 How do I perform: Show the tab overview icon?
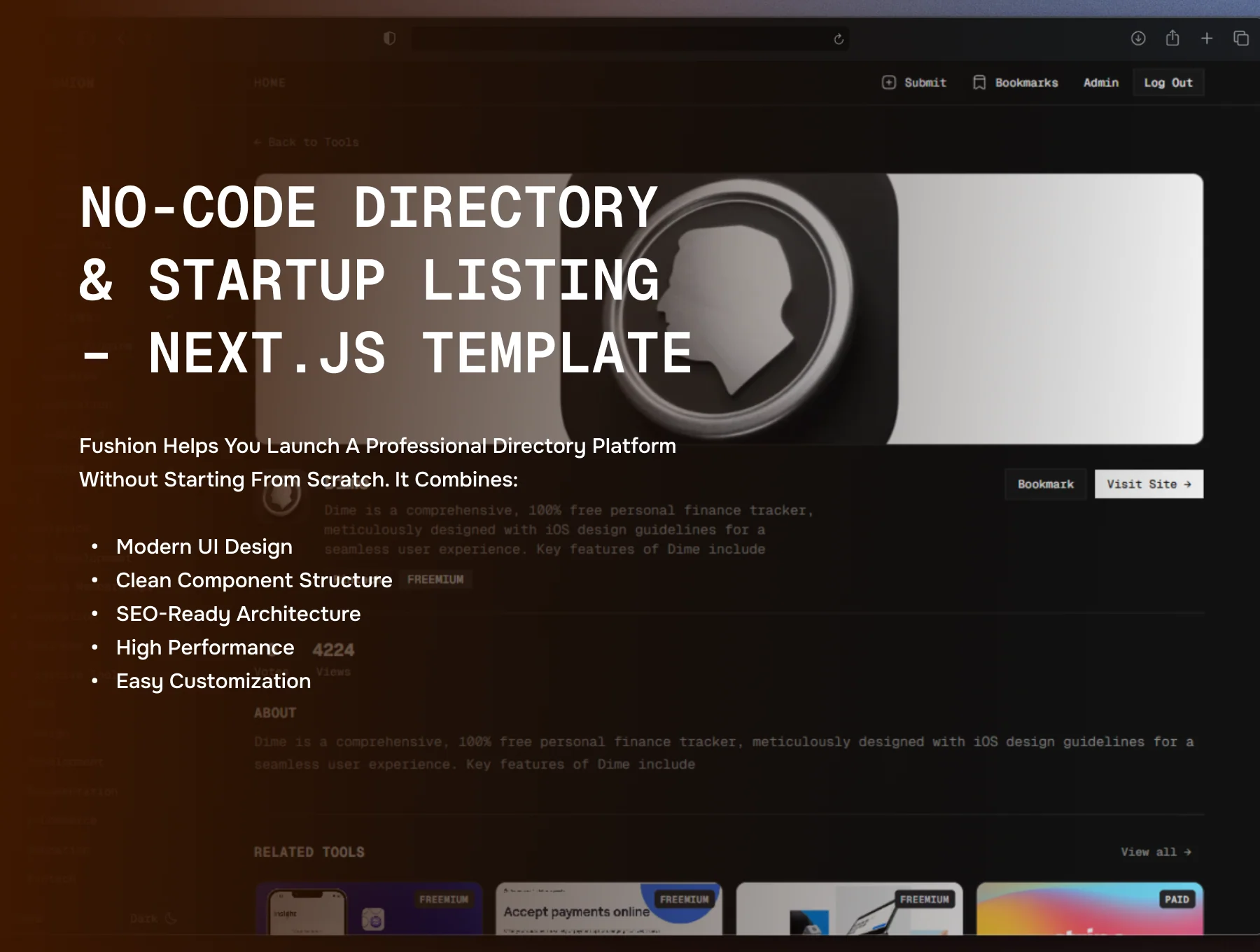point(1241,38)
